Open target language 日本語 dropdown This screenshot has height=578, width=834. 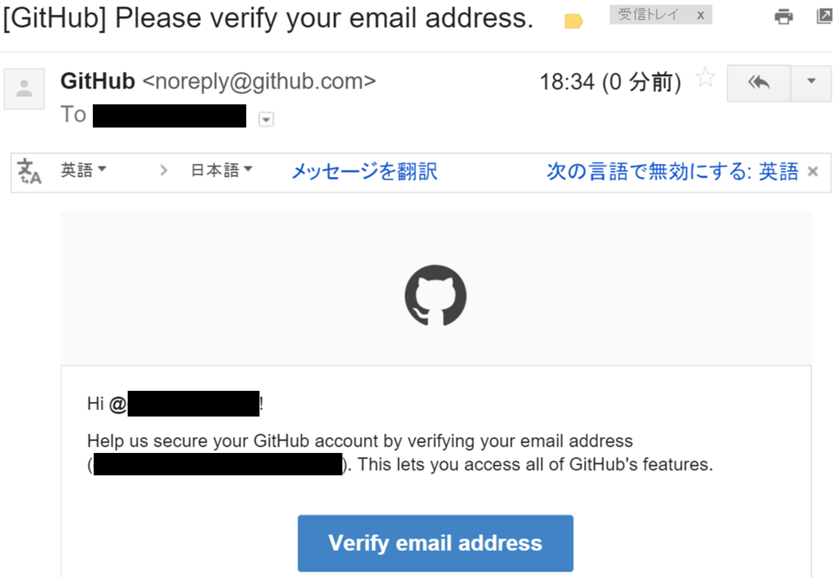(221, 170)
